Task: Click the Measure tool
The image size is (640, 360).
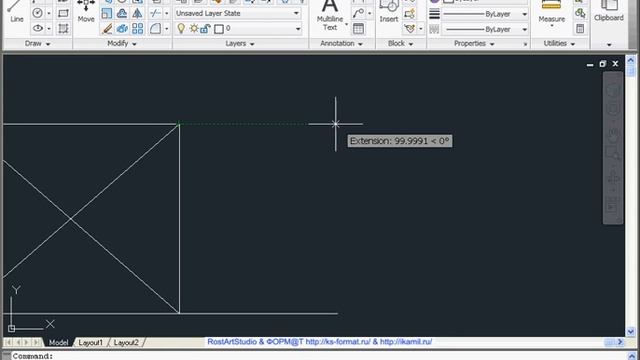Action: 551,11
